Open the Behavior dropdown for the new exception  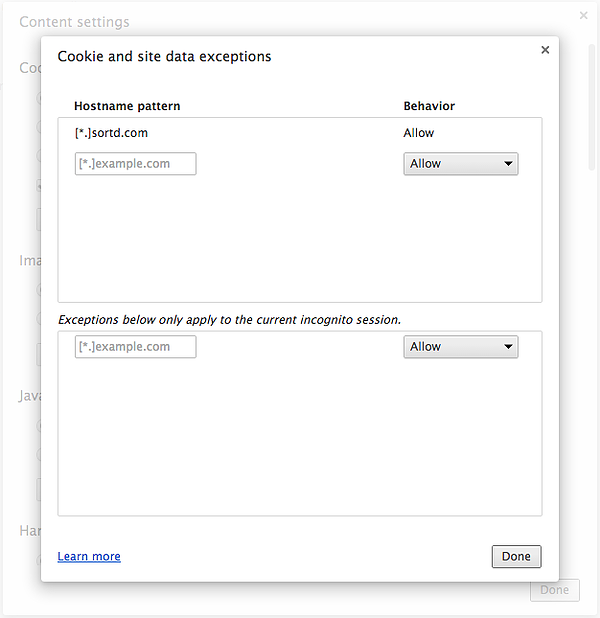pyautogui.click(x=460, y=164)
